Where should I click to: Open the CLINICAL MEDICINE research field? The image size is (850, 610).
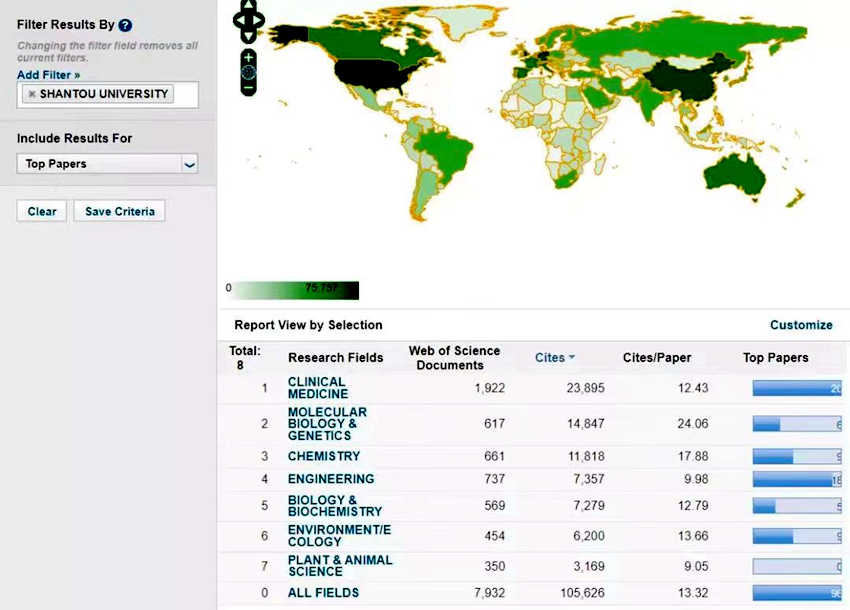[x=318, y=388]
